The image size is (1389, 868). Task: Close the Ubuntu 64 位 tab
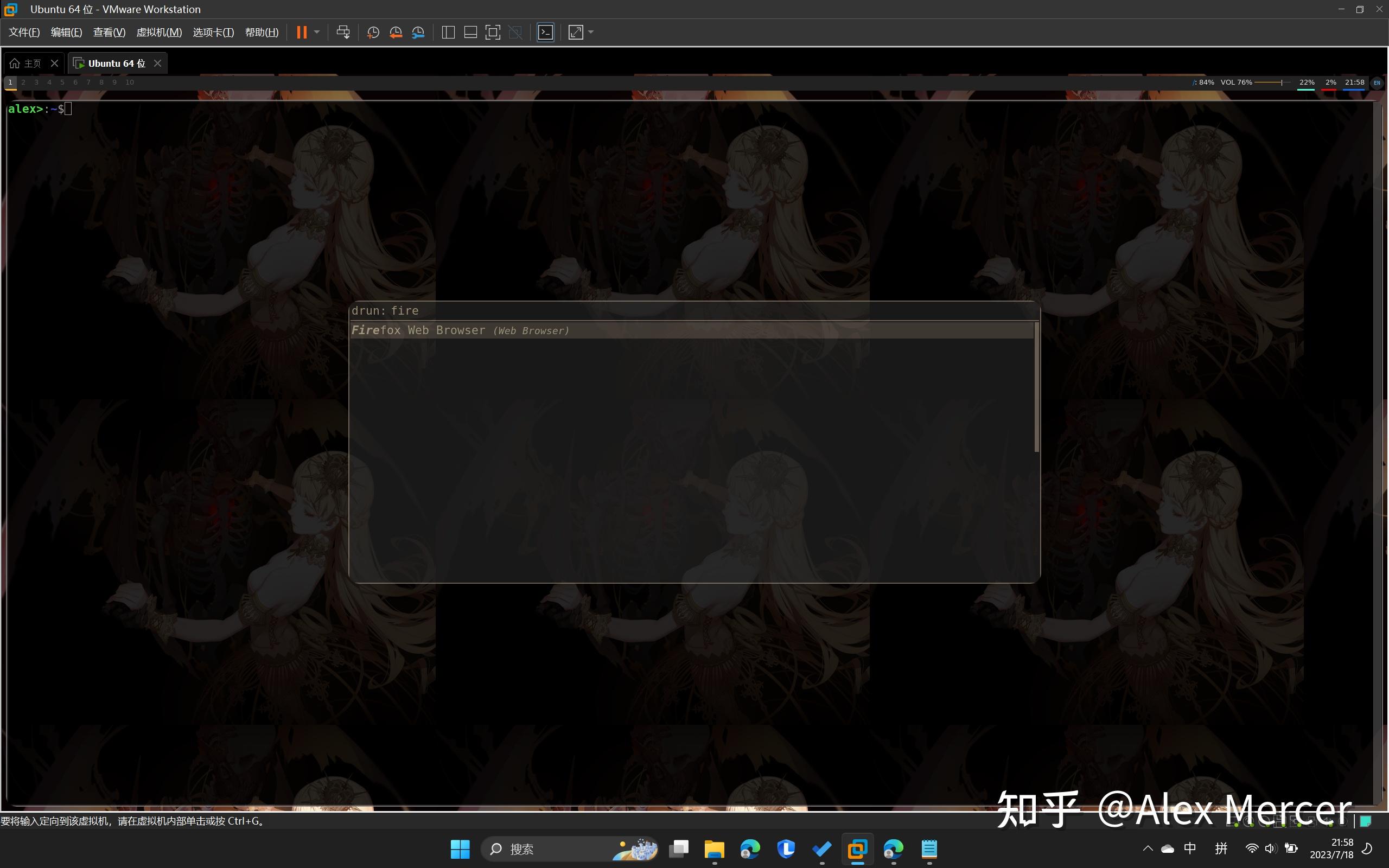click(158, 63)
